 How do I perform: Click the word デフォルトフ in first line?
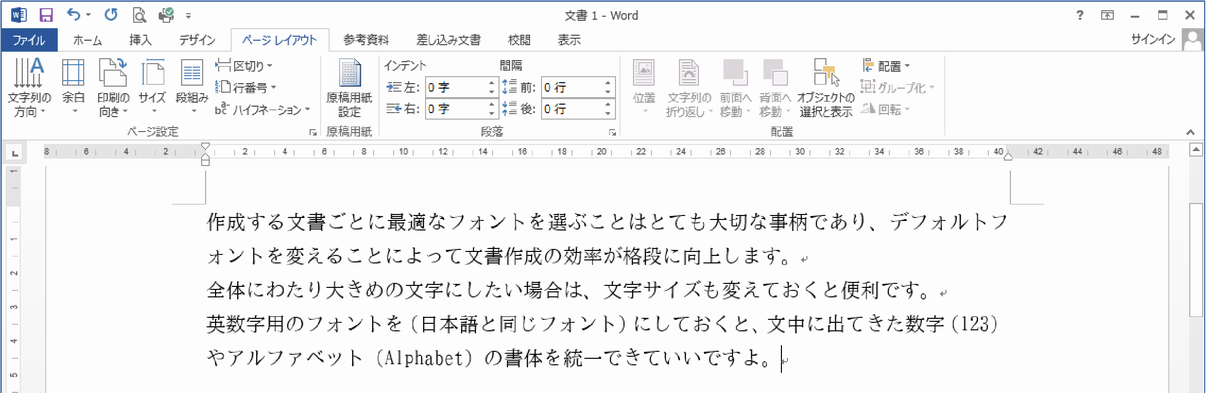[949, 221]
